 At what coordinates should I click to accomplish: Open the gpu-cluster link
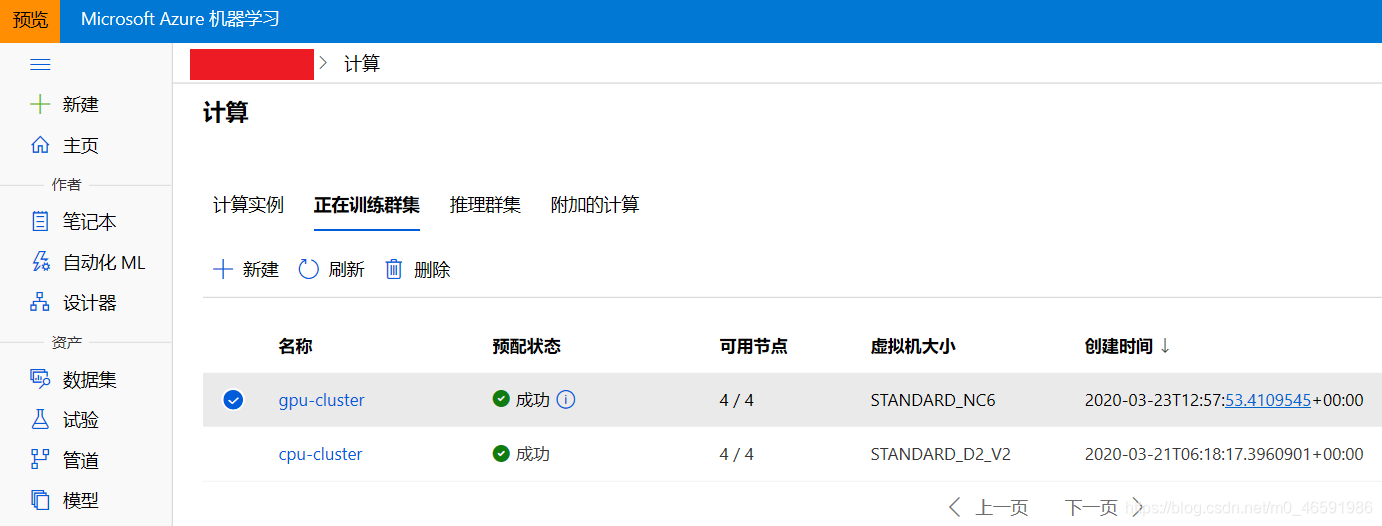pyautogui.click(x=321, y=400)
